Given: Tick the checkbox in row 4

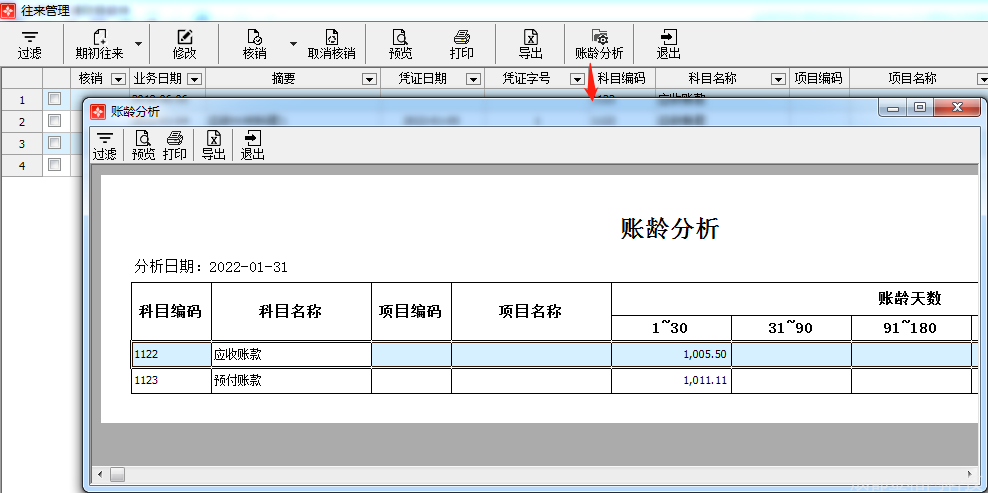Looking at the screenshot, I should point(55,164).
